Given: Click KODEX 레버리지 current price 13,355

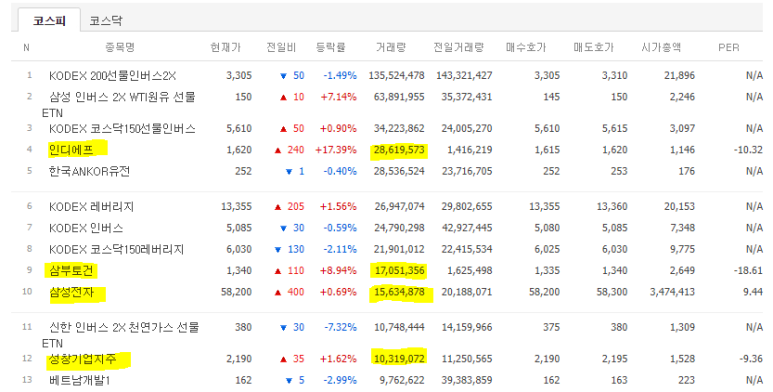Looking at the screenshot, I should click(x=236, y=207).
